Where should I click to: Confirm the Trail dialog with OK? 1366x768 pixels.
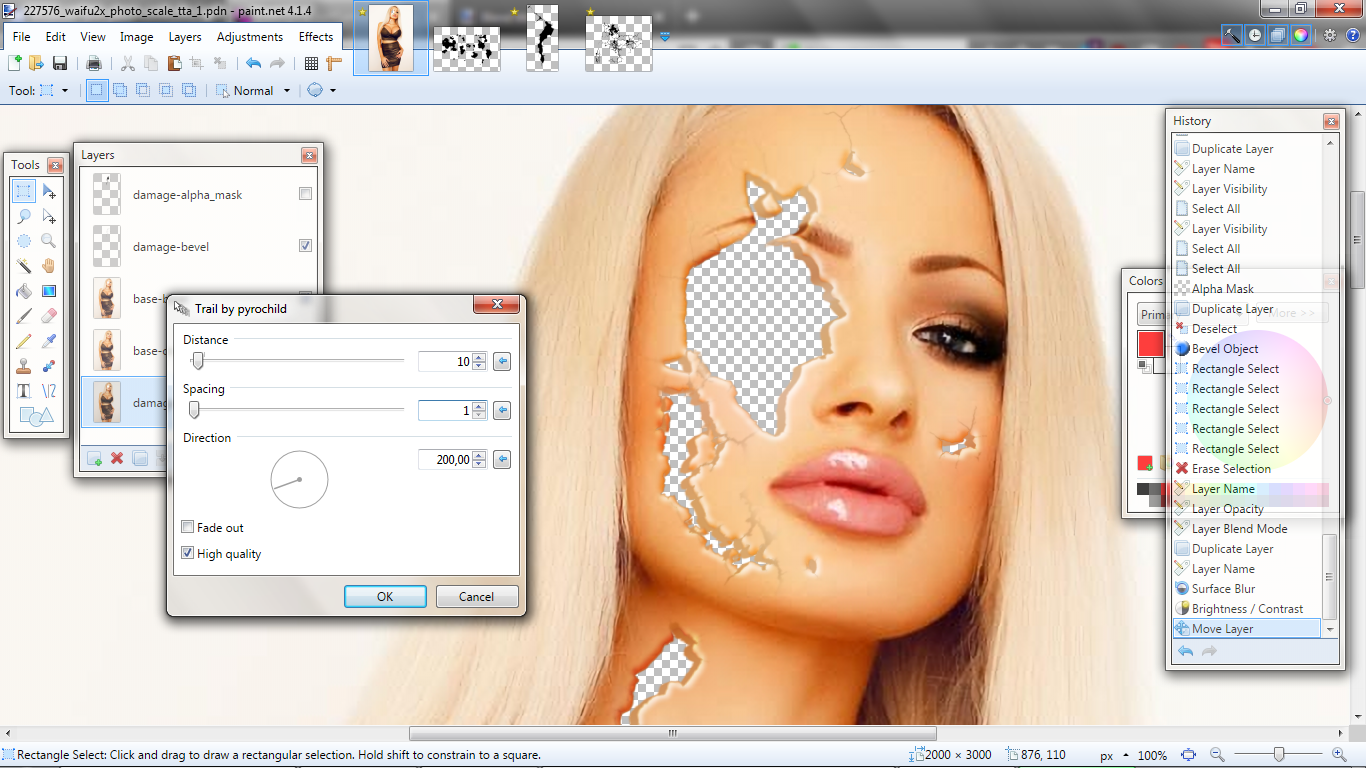point(385,596)
